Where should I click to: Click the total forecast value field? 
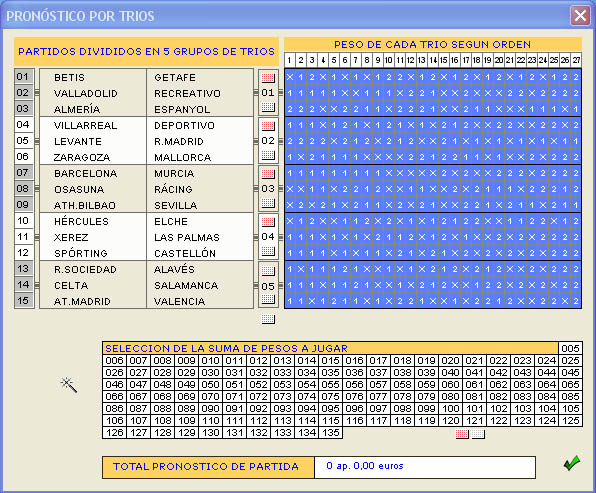[x=425, y=467]
